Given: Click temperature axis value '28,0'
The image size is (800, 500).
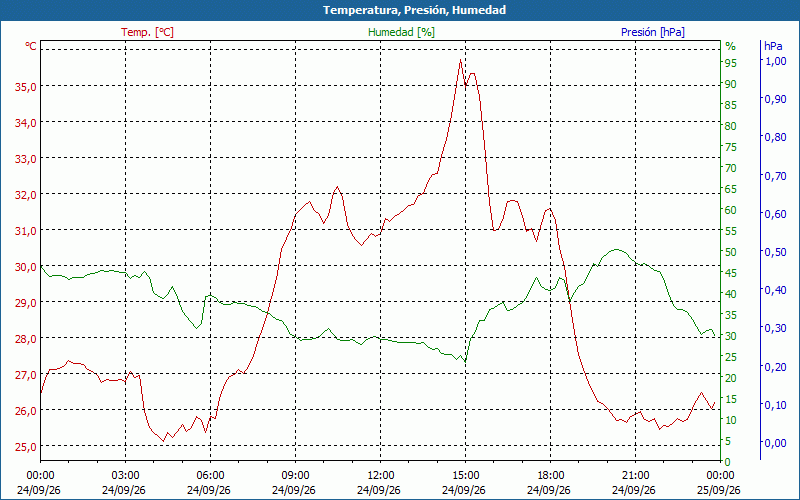Looking at the screenshot, I should coord(26,339).
